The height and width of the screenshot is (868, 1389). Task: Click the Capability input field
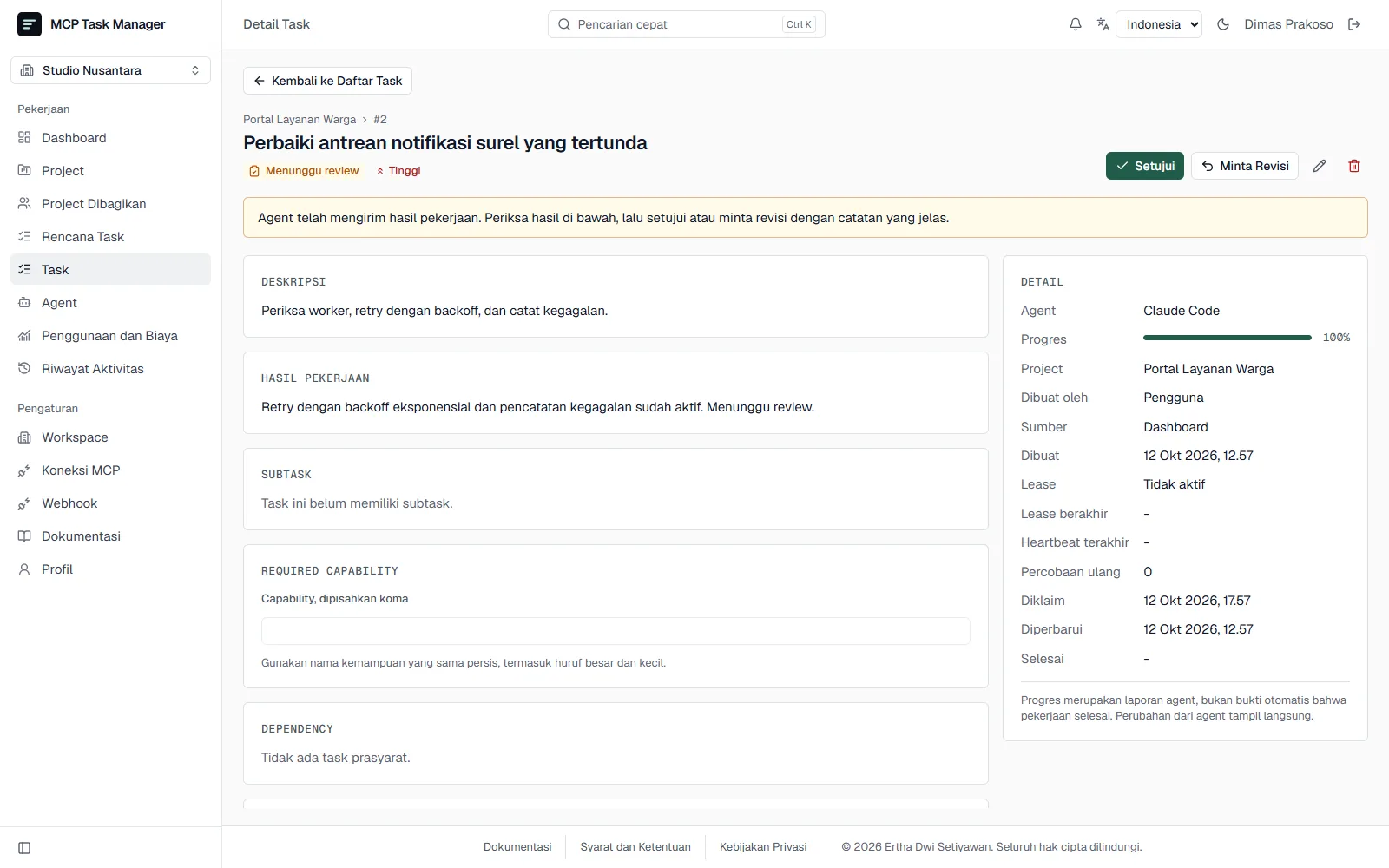coord(616,631)
